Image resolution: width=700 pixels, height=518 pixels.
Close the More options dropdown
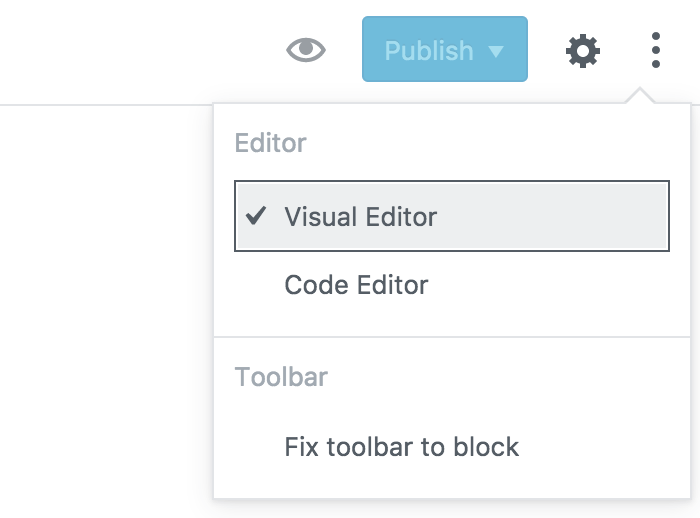[655, 50]
